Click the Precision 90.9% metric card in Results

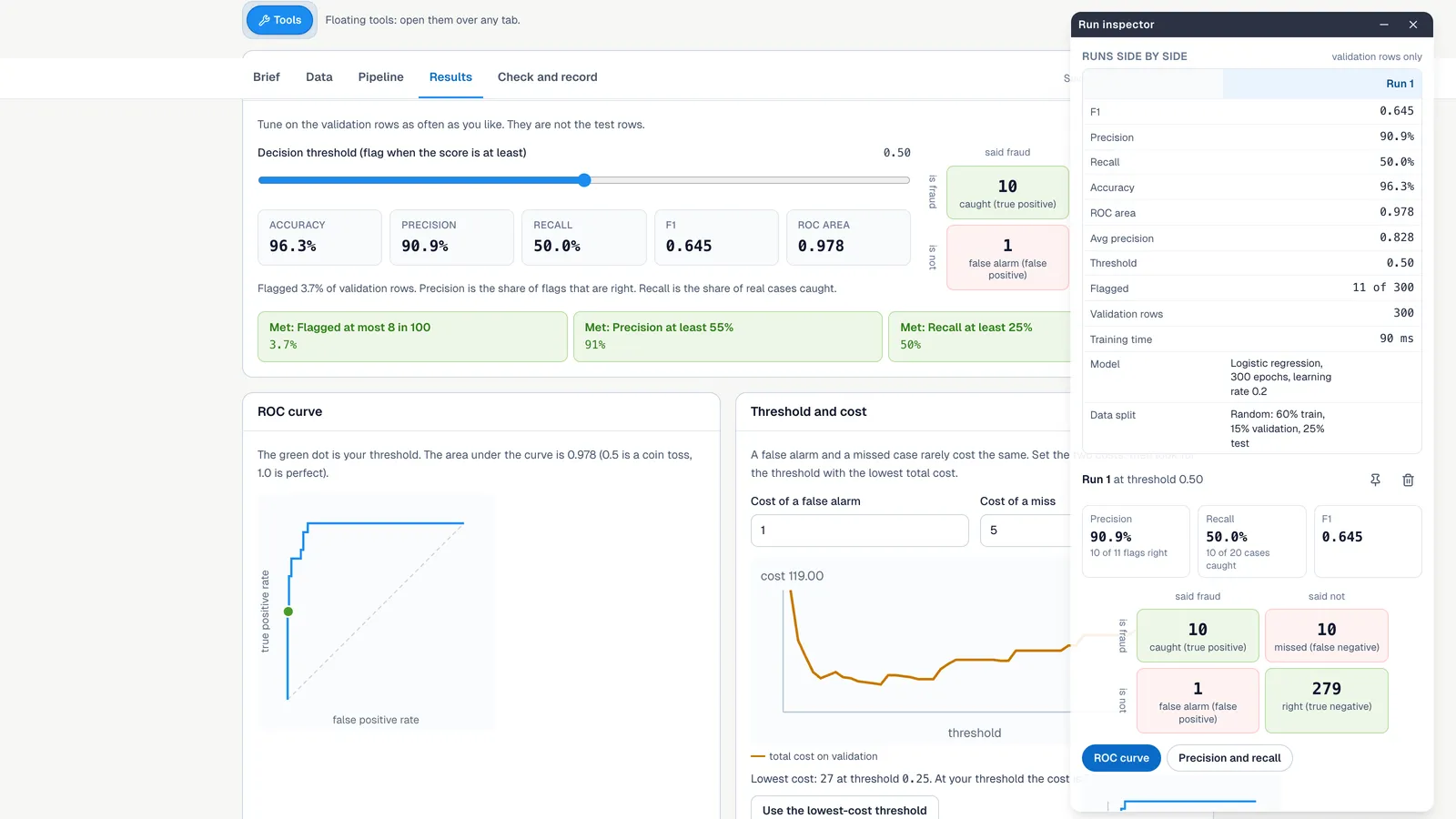point(451,238)
